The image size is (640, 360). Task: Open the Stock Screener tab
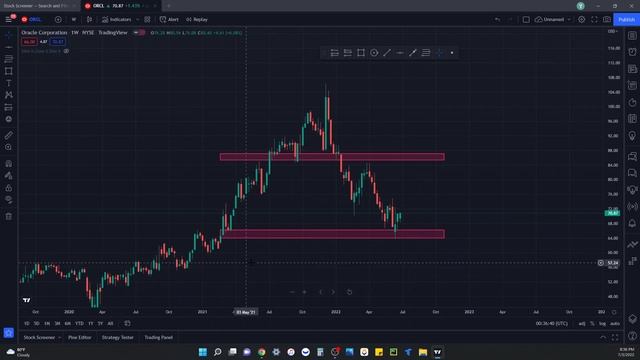click(x=39, y=338)
